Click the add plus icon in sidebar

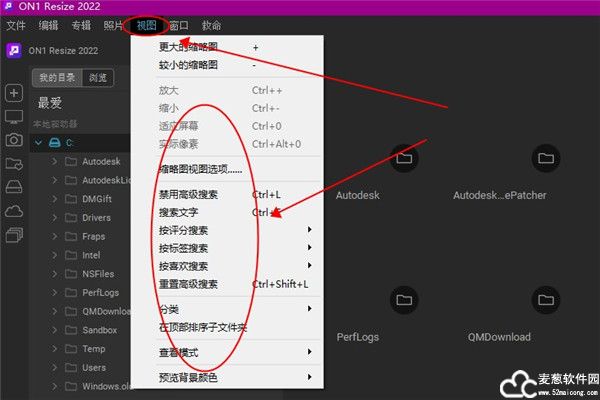point(14,93)
